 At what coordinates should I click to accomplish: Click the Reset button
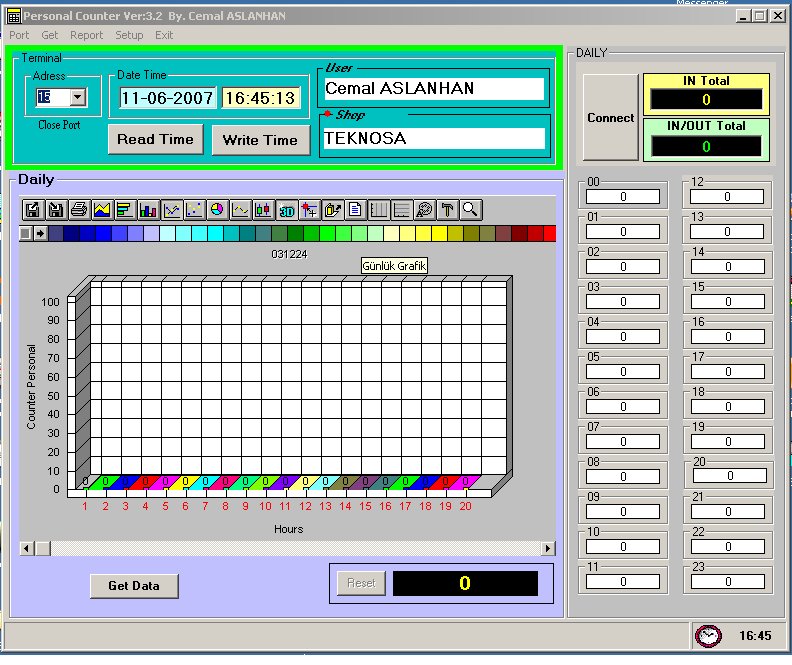361,583
